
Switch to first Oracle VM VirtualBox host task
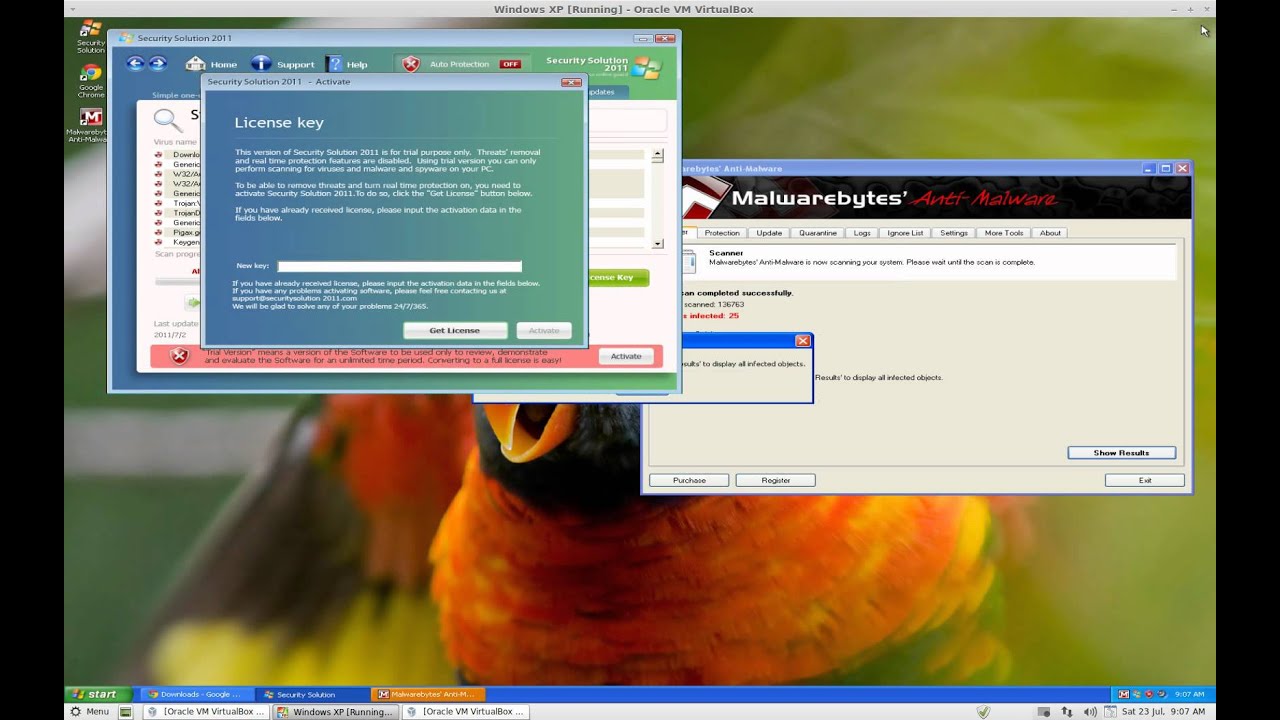pos(205,712)
